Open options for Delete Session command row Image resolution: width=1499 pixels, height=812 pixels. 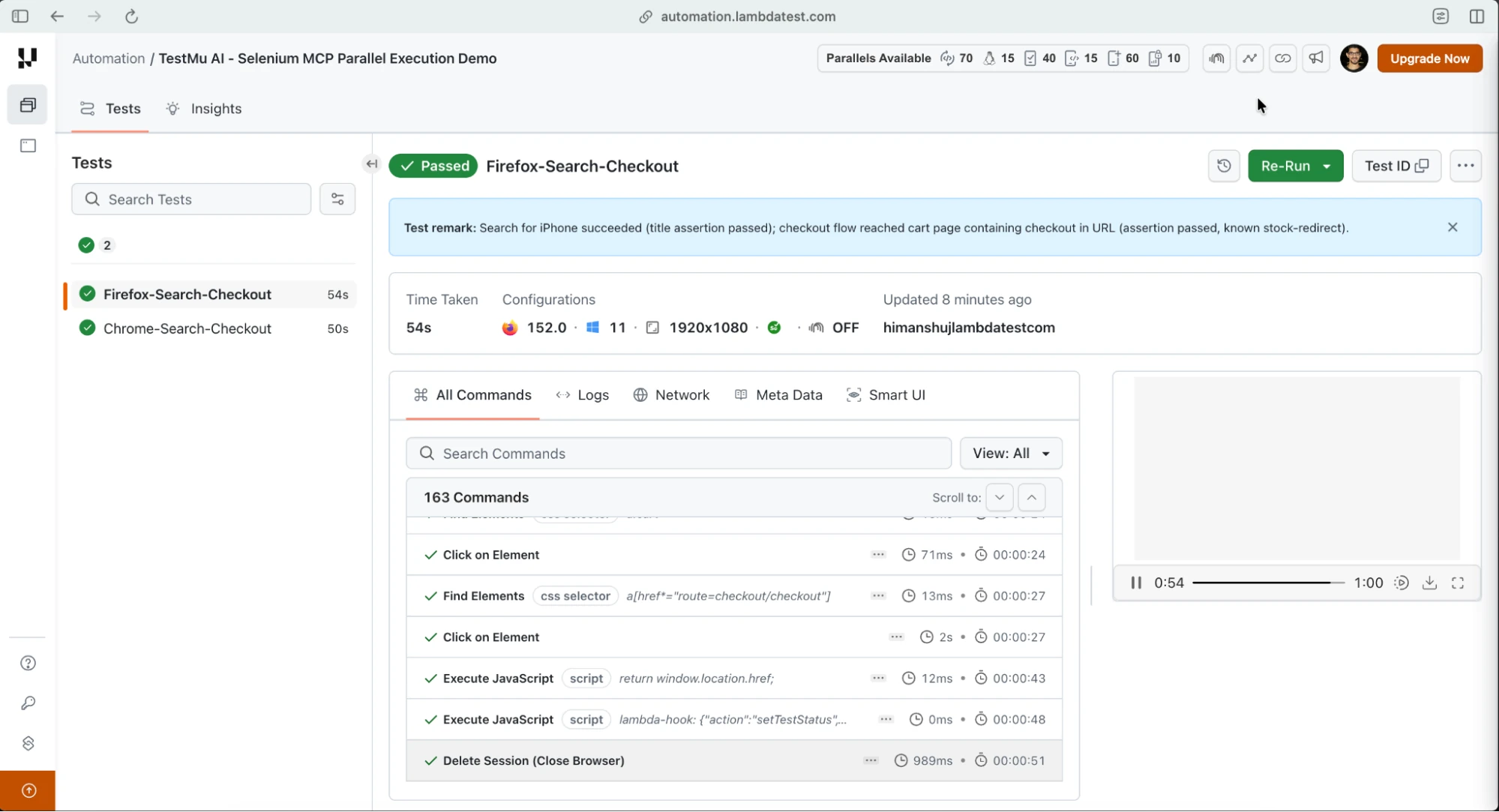pyautogui.click(x=871, y=760)
